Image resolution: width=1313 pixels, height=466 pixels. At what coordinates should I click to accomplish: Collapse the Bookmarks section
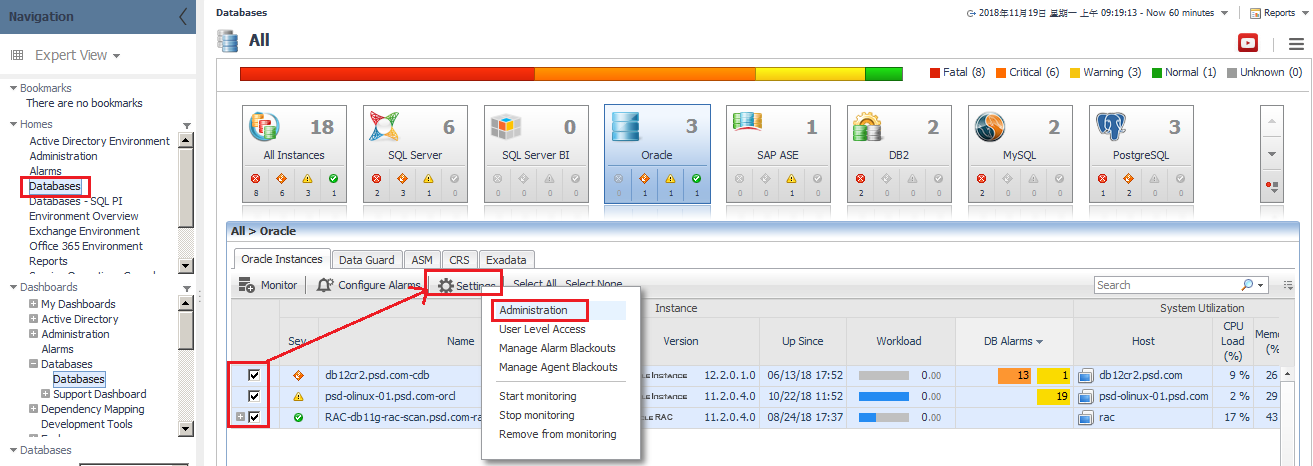[12, 88]
